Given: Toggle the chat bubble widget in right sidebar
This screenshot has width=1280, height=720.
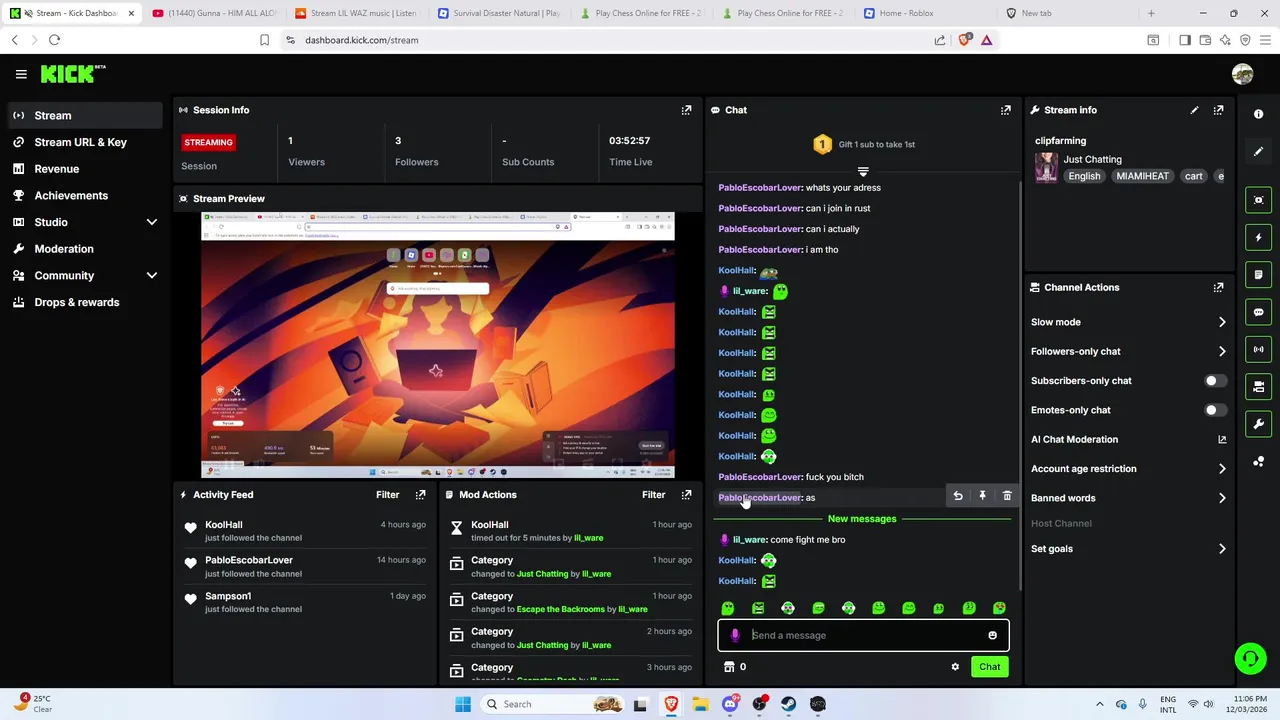Looking at the screenshot, I should pyautogui.click(x=1258, y=312).
